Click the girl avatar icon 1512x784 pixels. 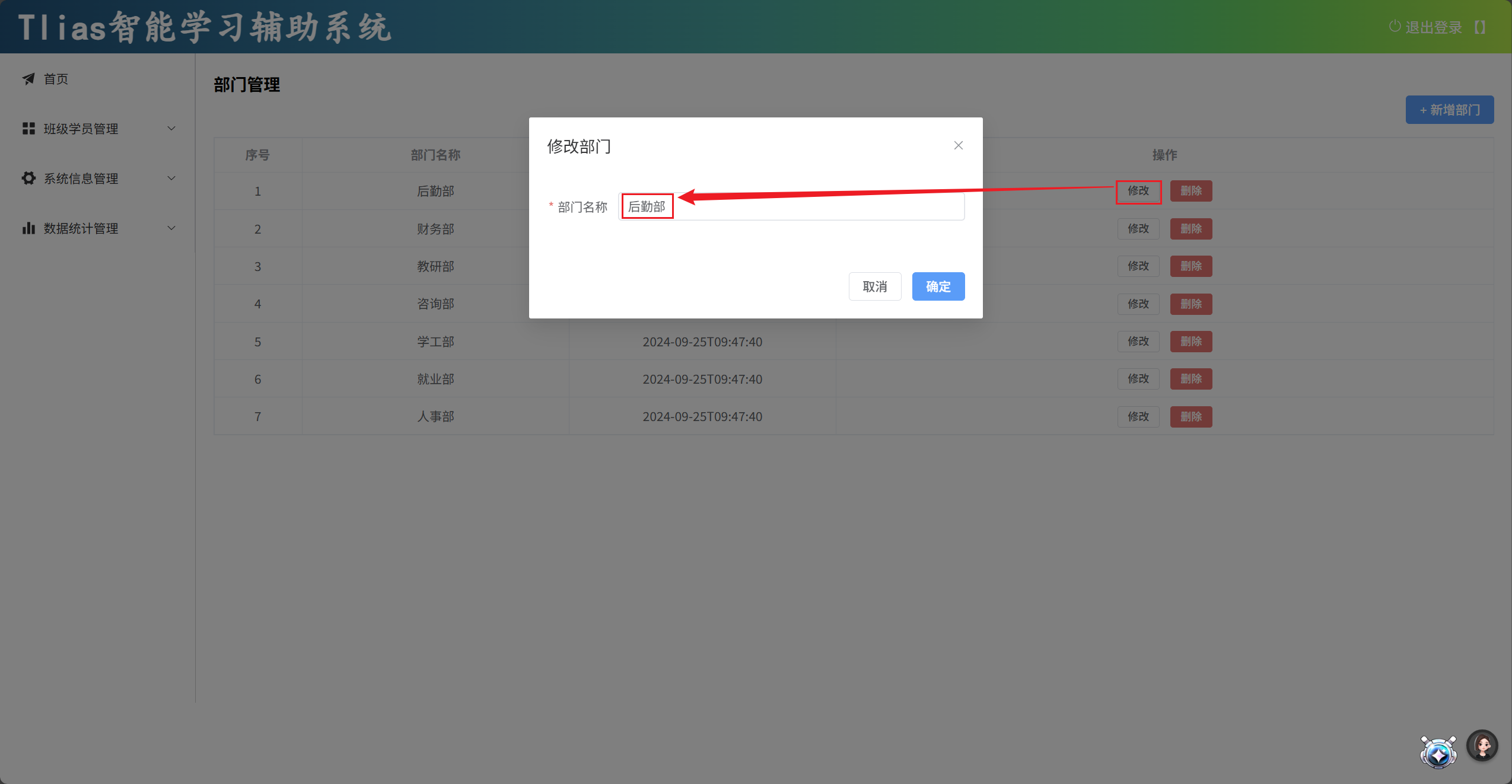pyautogui.click(x=1482, y=745)
